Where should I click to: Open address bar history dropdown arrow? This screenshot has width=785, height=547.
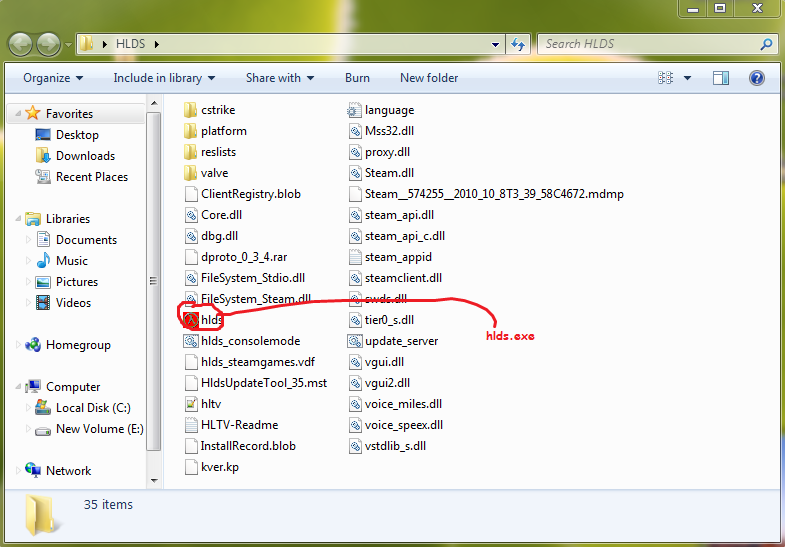pyautogui.click(x=495, y=45)
